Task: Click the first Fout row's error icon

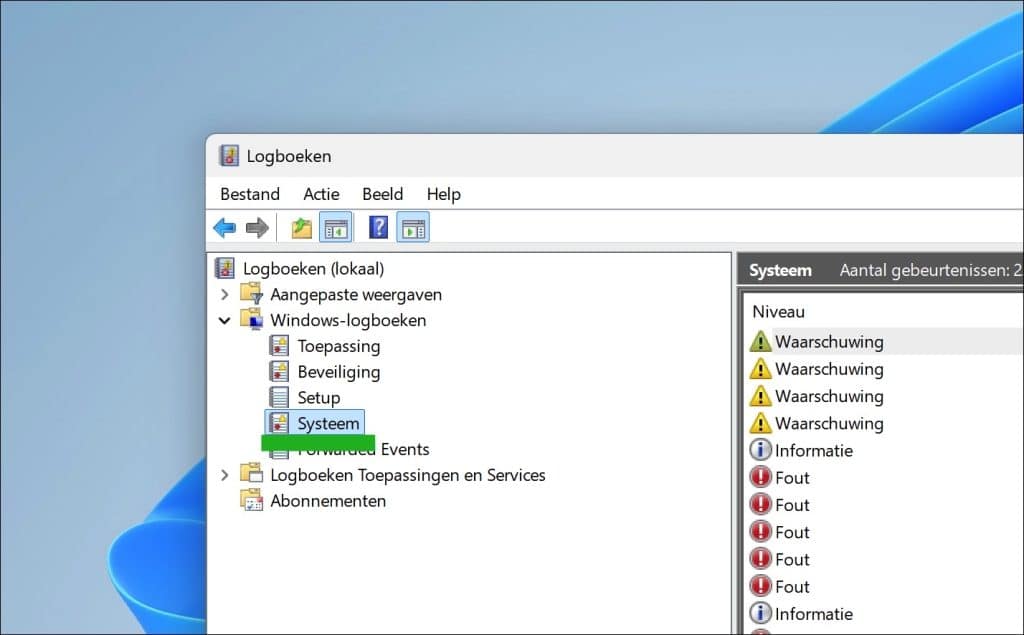Action: [760, 478]
